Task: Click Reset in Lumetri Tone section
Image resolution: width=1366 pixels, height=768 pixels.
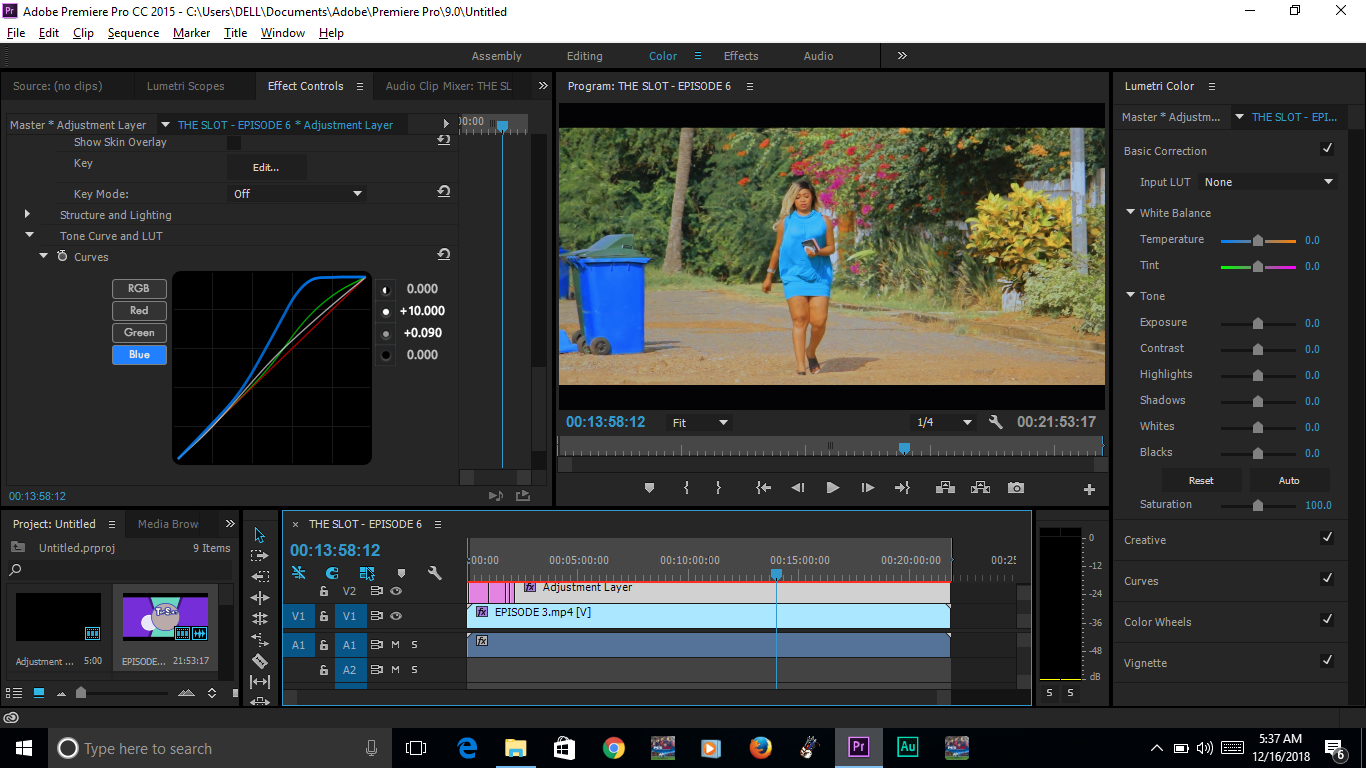Action: point(1201,480)
